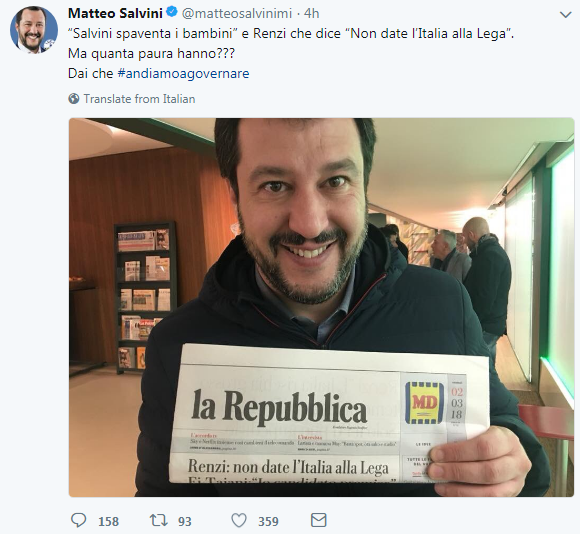Open Matteo Salvini's profile avatar
The width and height of the screenshot is (580, 534).
click(34, 29)
